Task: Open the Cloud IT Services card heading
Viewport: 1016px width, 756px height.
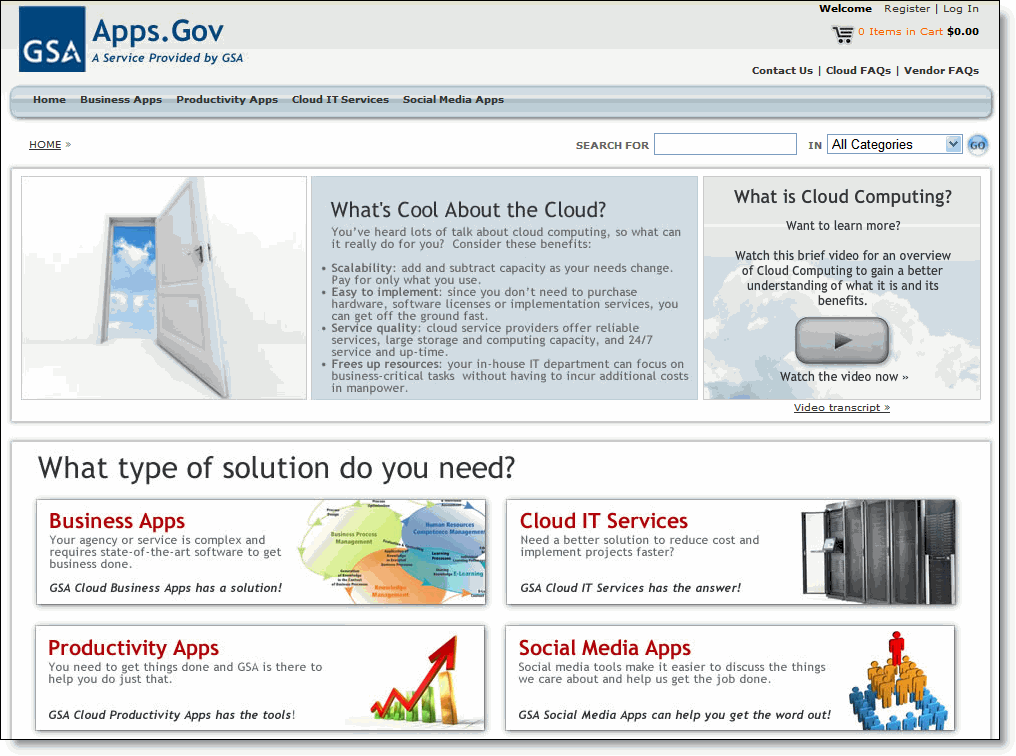Action: click(603, 521)
